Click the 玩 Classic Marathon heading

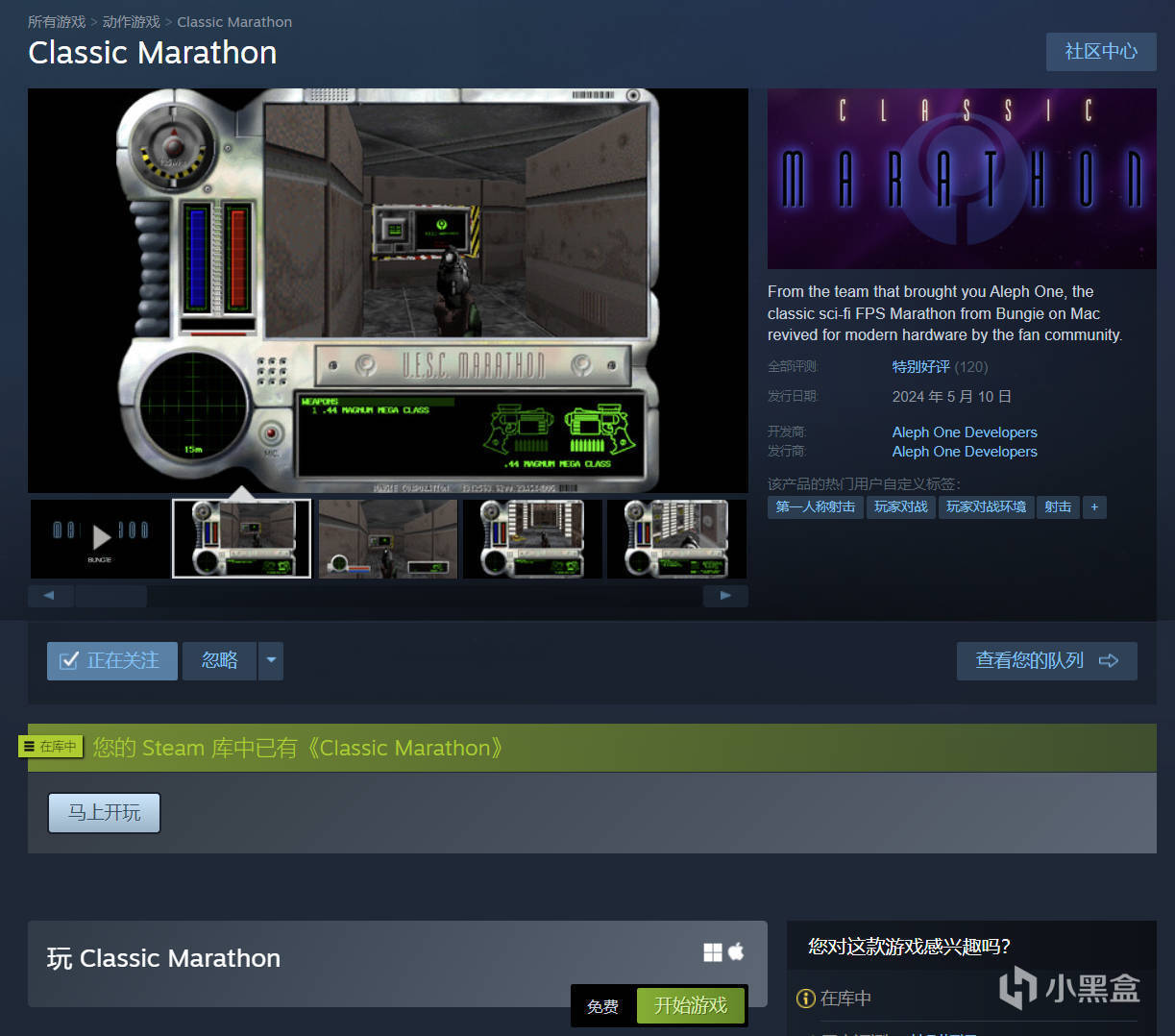coord(163,958)
